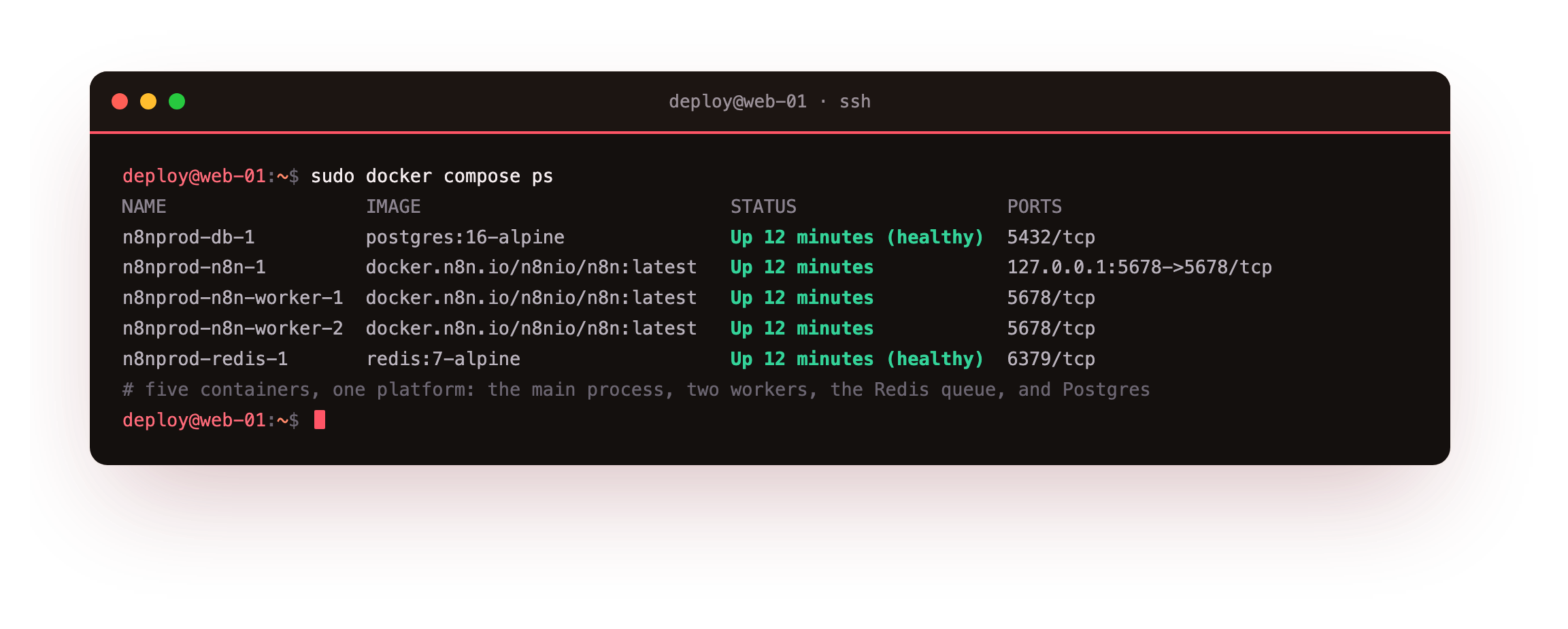
Task: Click 'Up 12 minutes' in the n8nprod-n8n-worker-1 row
Action: (x=802, y=298)
